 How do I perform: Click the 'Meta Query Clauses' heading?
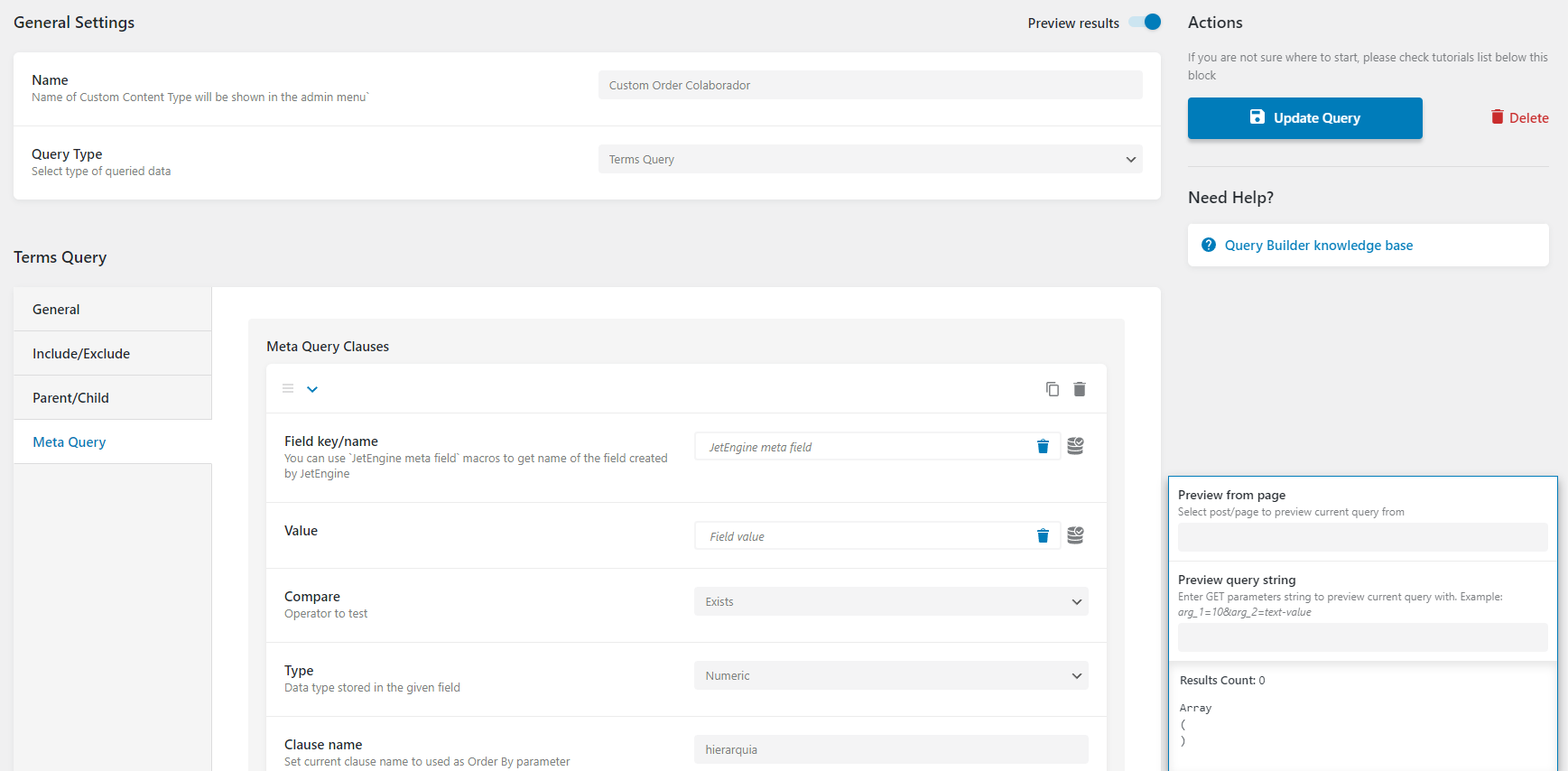point(328,347)
